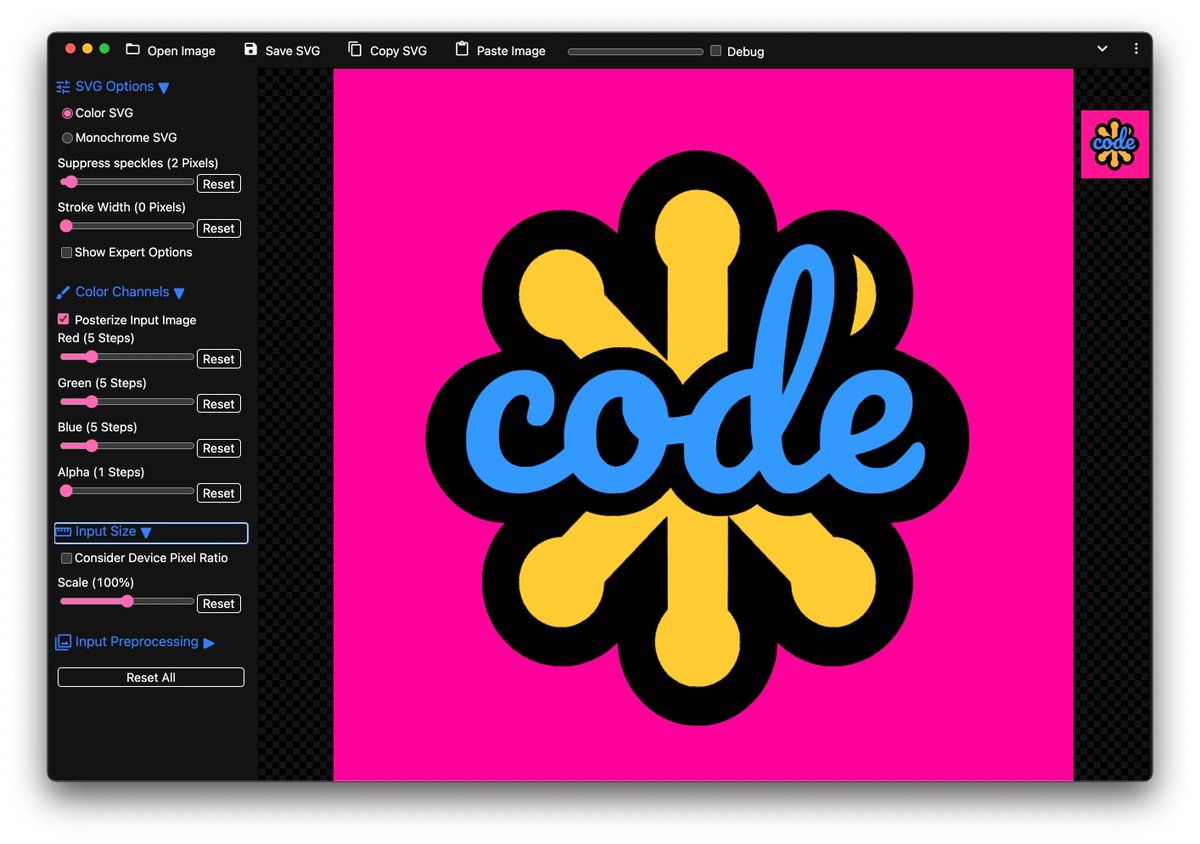Open the vertical three-dot menu
This screenshot has height=844, width=1200.
[x=1136, y=49]
